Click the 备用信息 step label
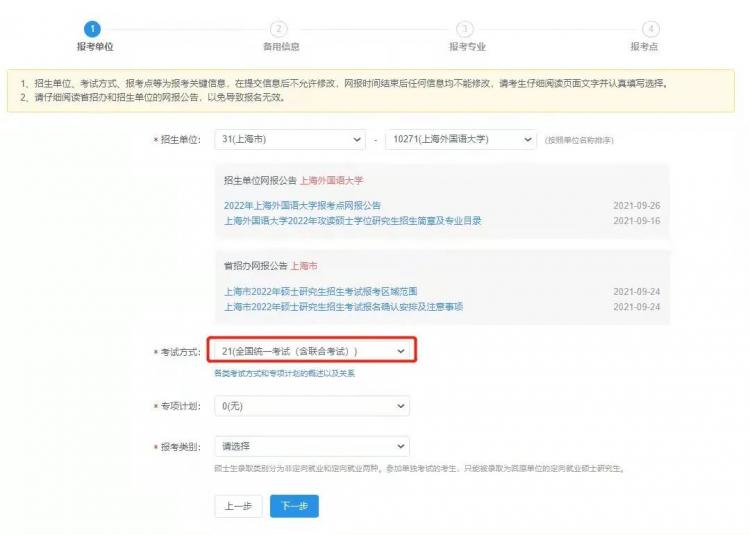The height and width of the screenshot is (535, 750). (281, 46)
